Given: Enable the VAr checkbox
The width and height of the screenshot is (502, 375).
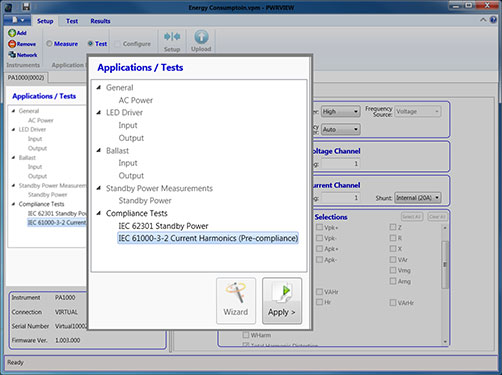Looking at the screenshot, I should [393, 259].
